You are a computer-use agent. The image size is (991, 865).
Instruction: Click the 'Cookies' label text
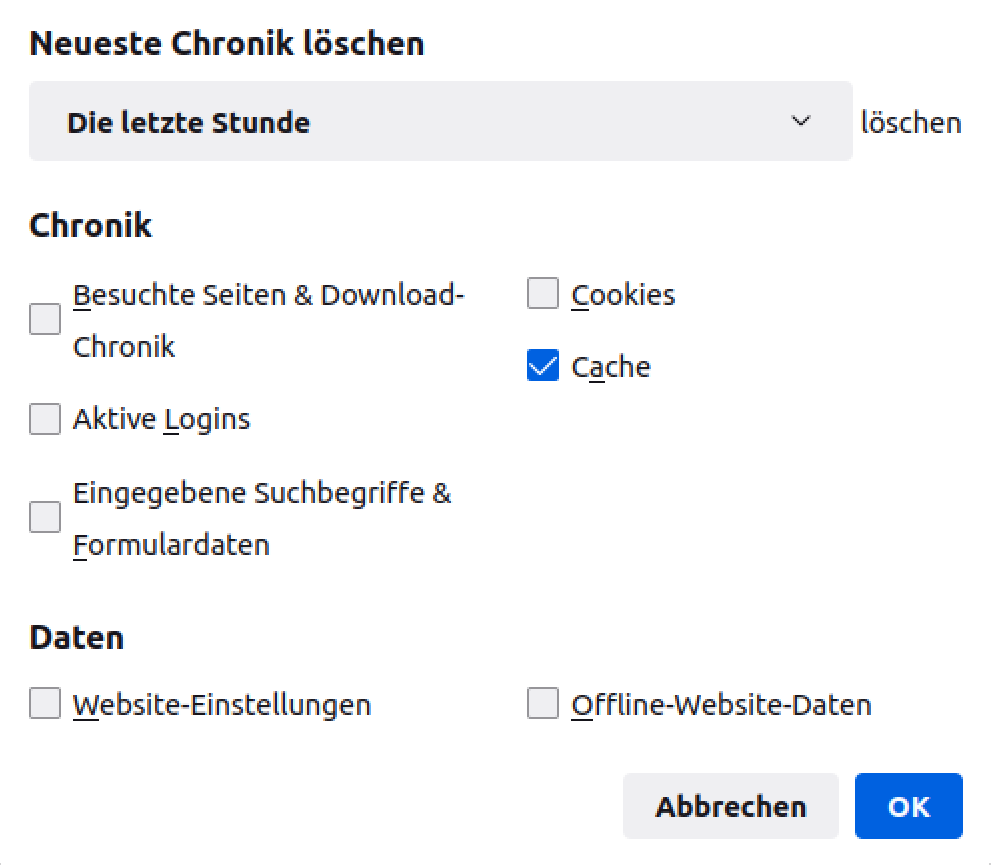[x=623, y=295]
